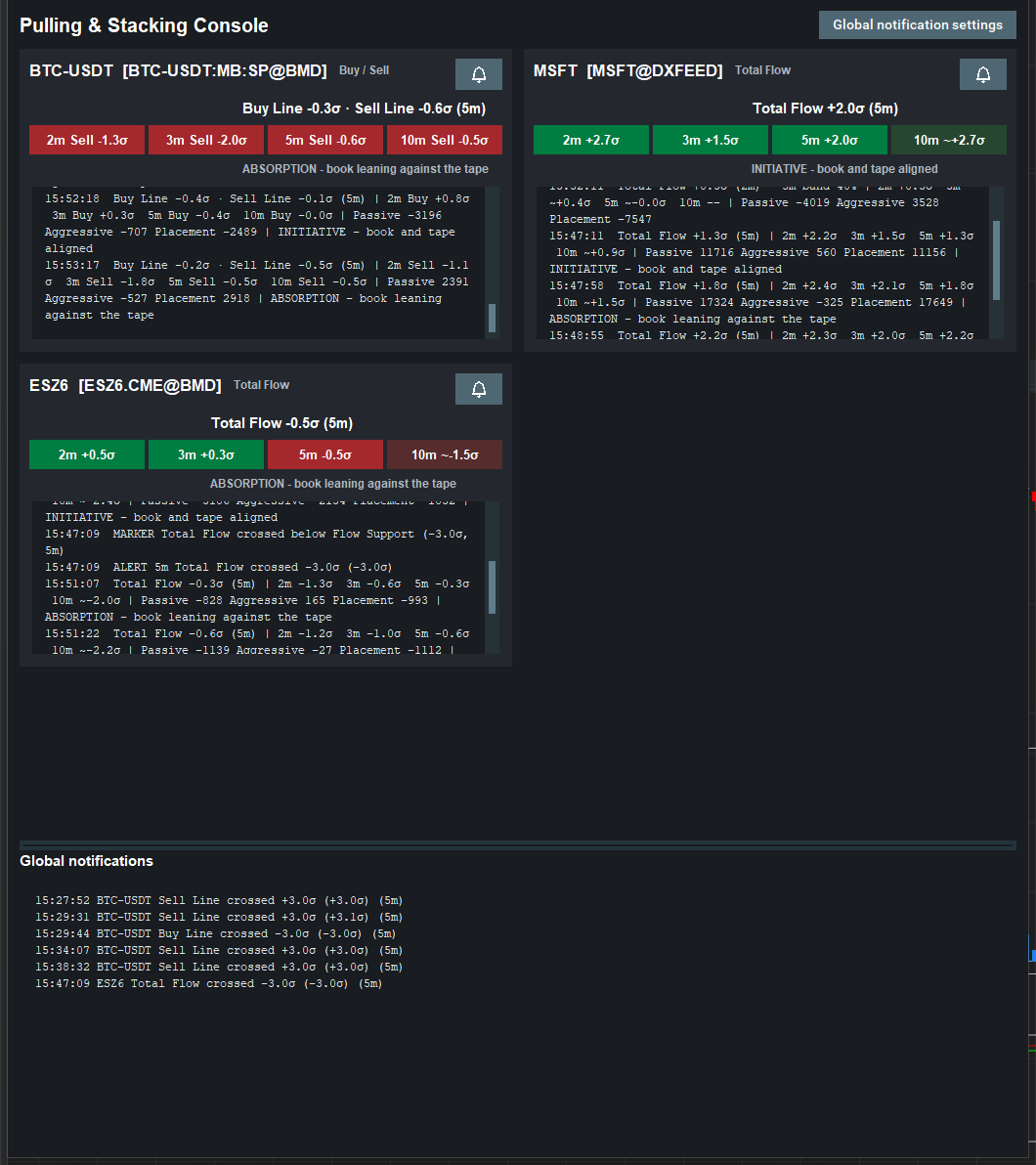Select BTC-USDT 3m Sell -2.0σ tile
The image size is (1036, 1165).
click(x=206, y=140)
